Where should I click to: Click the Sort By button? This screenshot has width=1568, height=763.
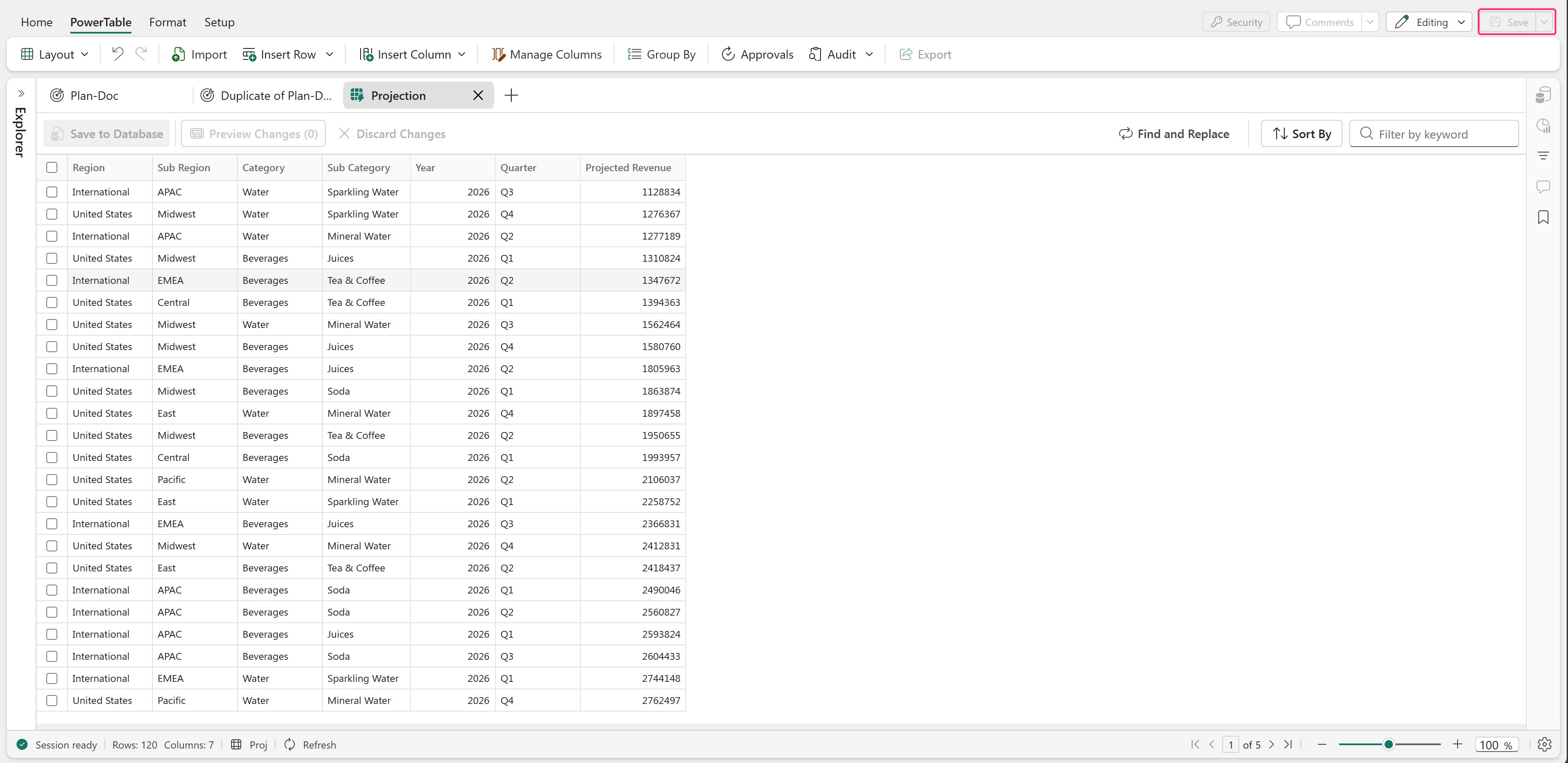(x=1301, y=134)
